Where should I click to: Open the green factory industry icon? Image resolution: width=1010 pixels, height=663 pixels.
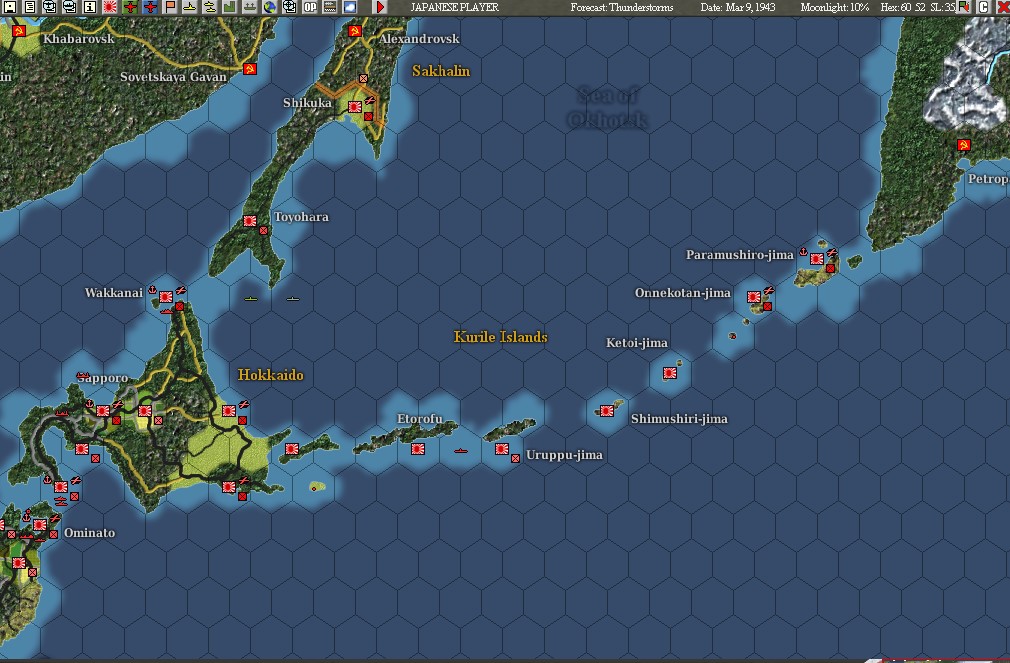230,7
